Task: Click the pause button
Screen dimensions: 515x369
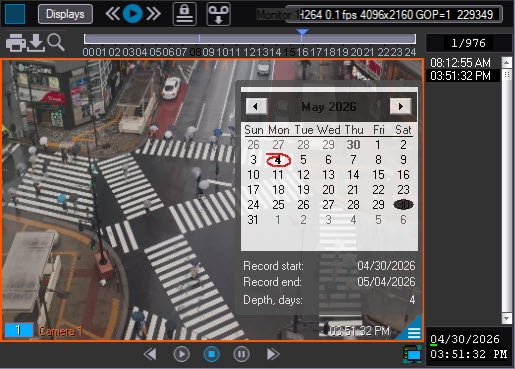Action: point(241,354)
